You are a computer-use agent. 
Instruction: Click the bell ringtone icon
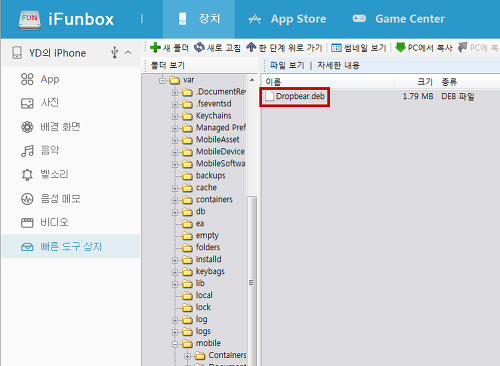tap(27, 175)
